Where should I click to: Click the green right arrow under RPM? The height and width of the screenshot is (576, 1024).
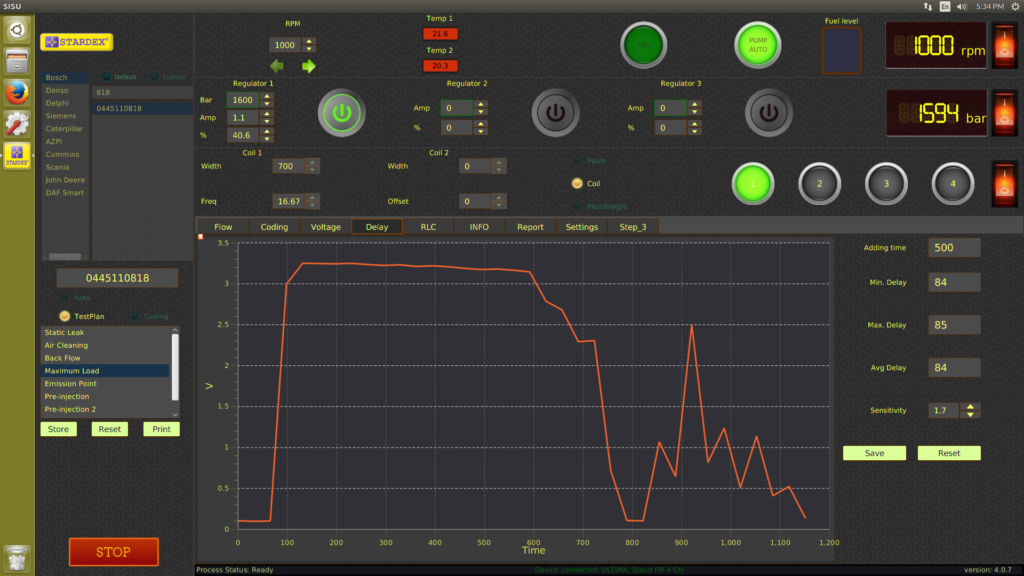tap(308, 66)
